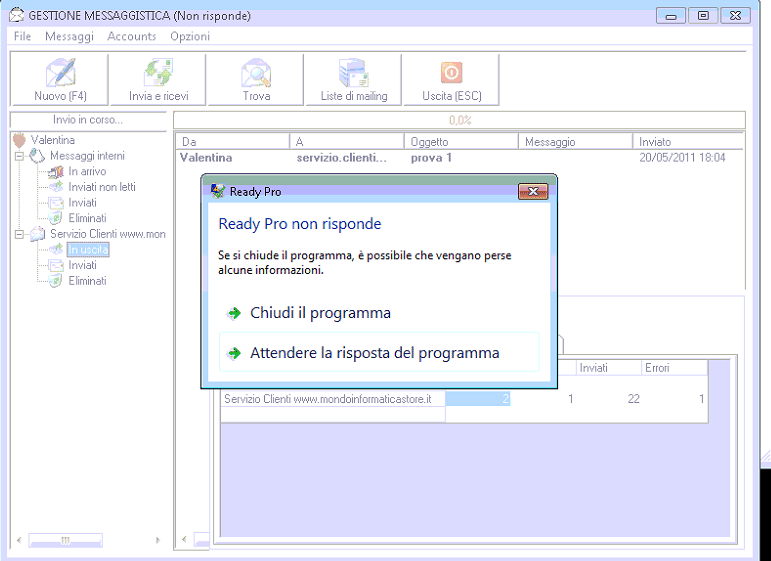
Task: Click the folder tree horizontal scrollbar thumb
Action: [x=65, y=540]
